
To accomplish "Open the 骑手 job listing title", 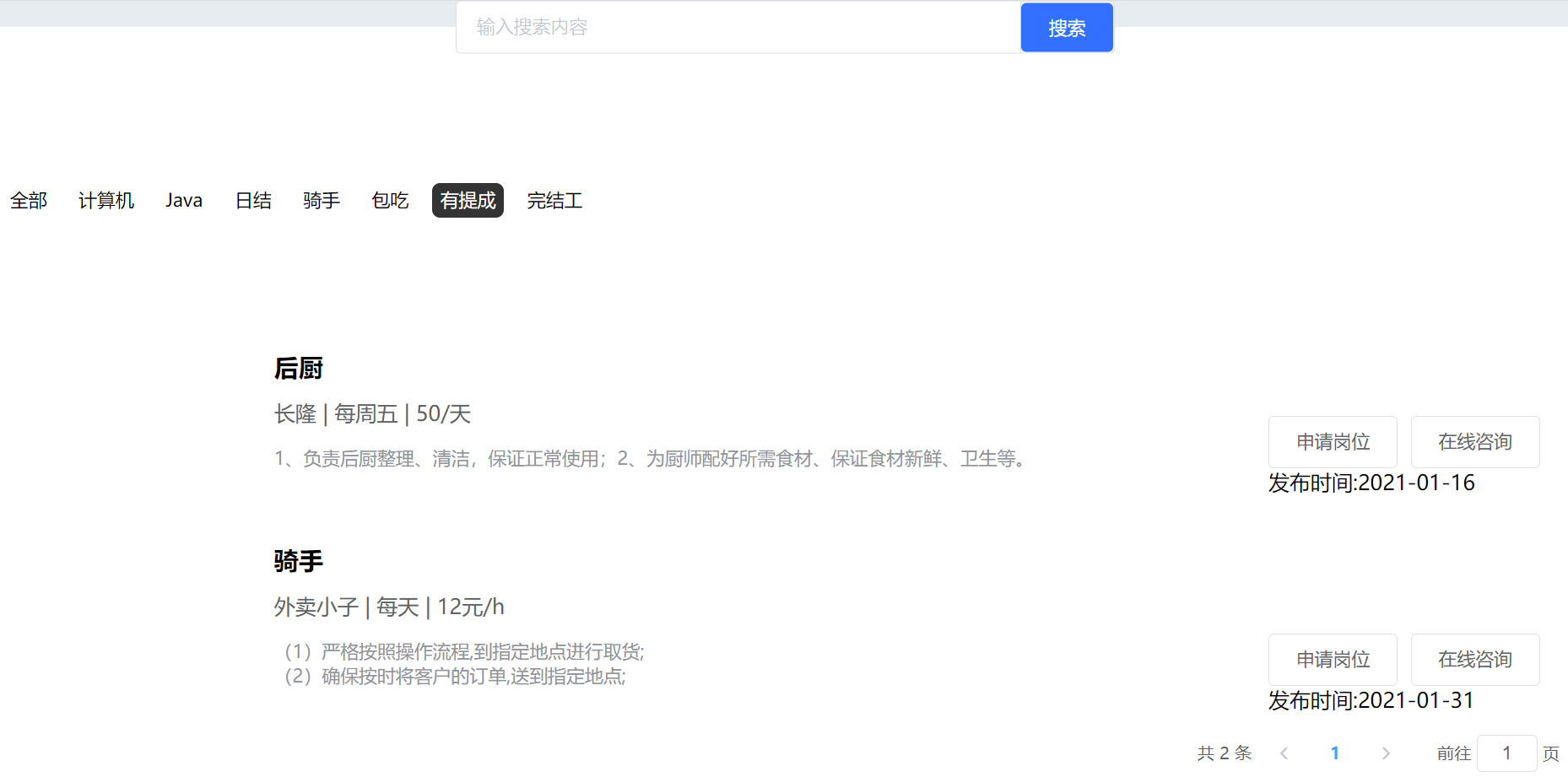I will tap(299, 561).
